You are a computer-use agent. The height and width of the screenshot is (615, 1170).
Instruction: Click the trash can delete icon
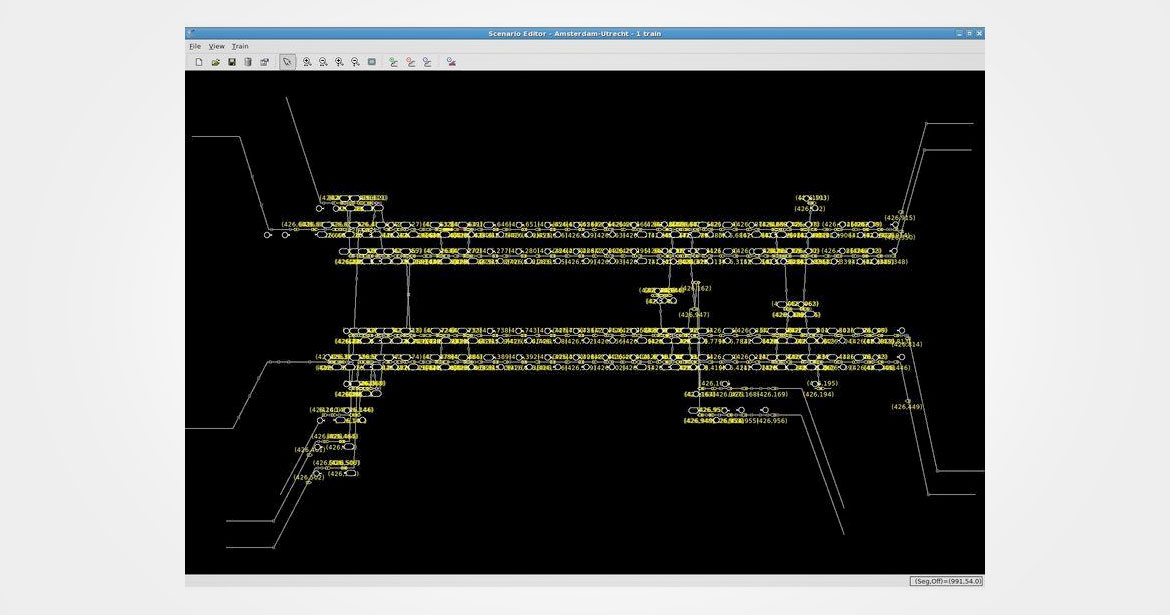pos(248,62)
